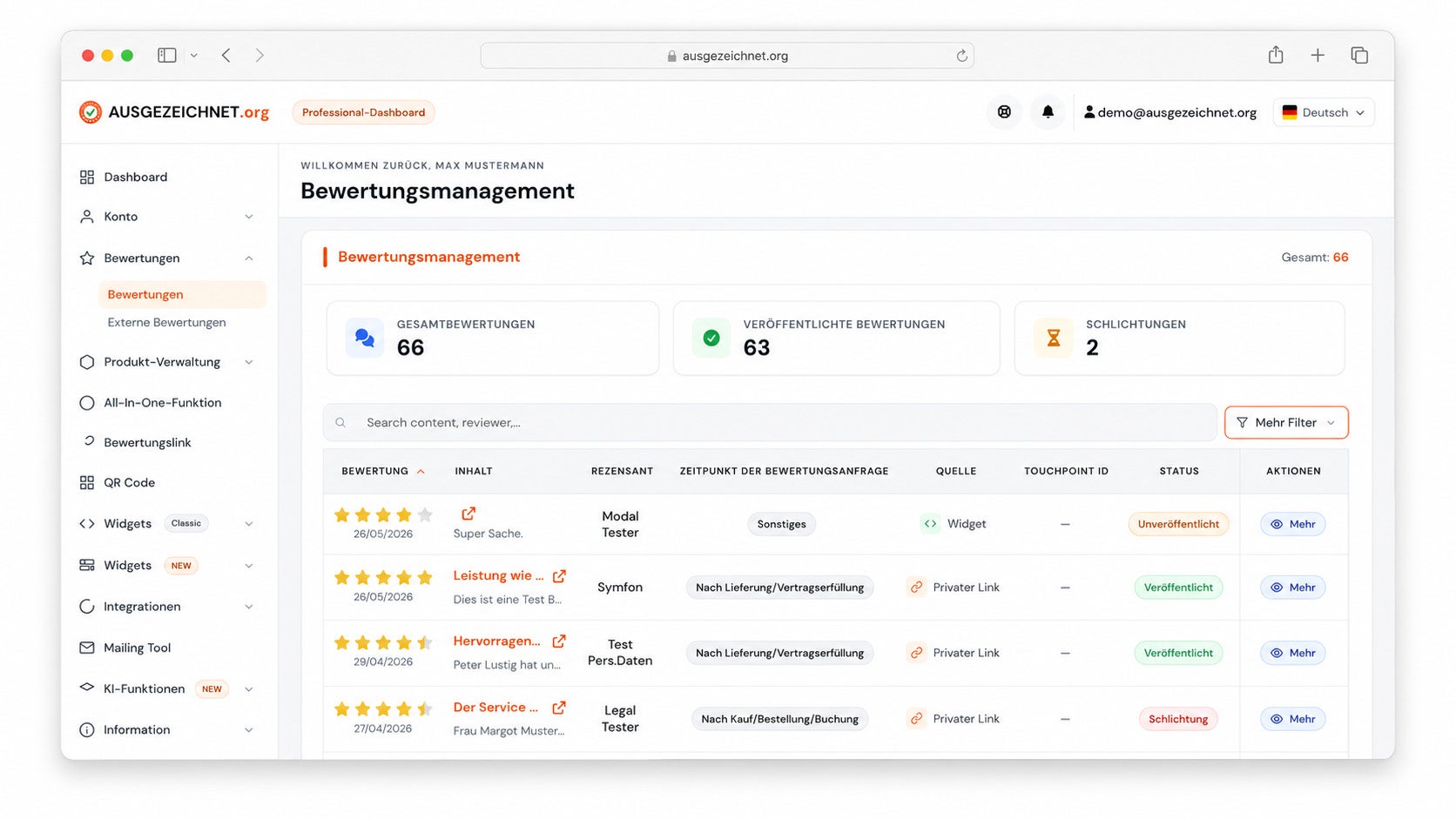Click Mehr button for Symfon row
The height and width of the screenshot is (819, 1456).
pyautogui.click(x=1292, y=587)
